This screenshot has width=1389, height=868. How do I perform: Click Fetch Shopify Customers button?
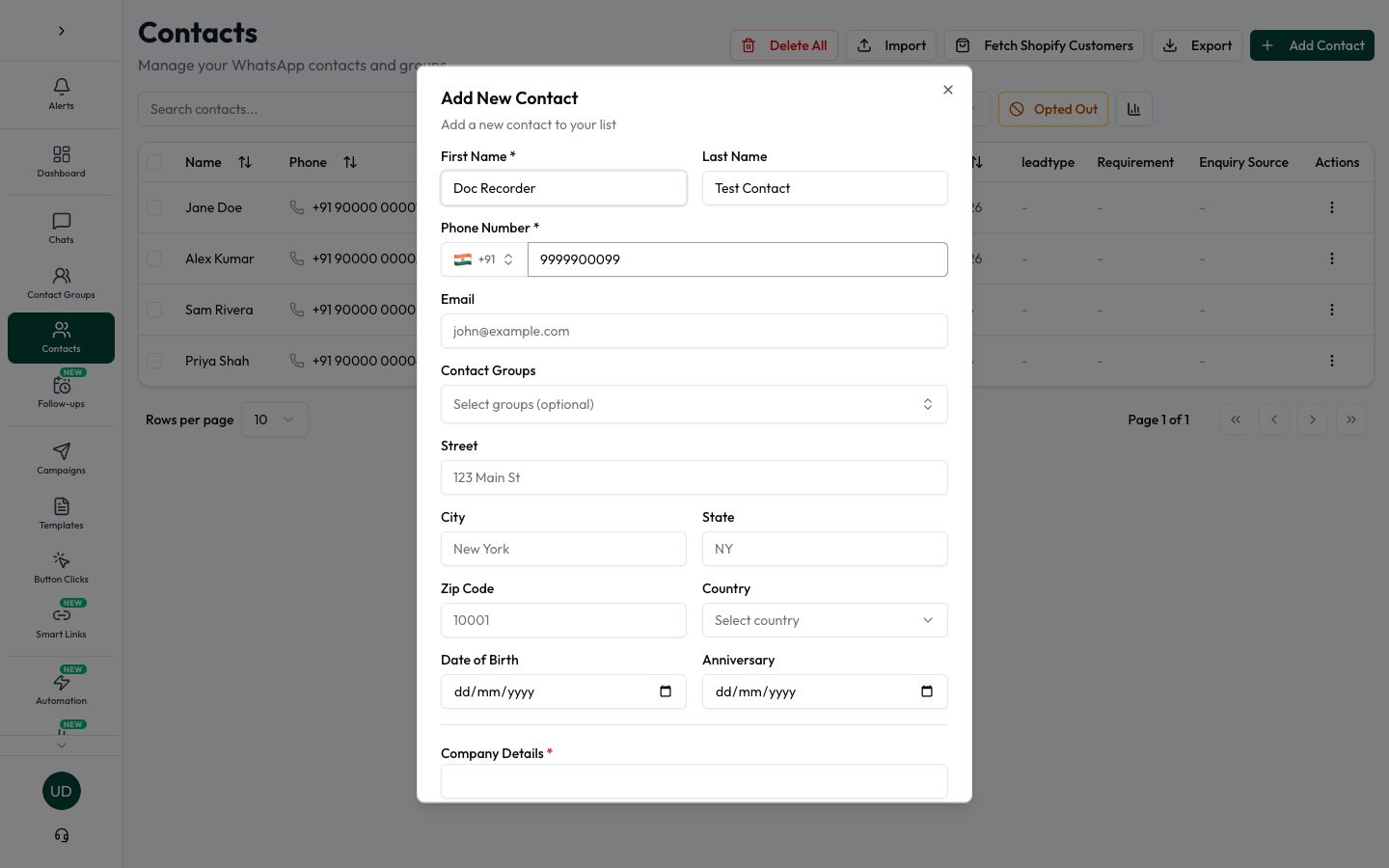click(1044, 45)
